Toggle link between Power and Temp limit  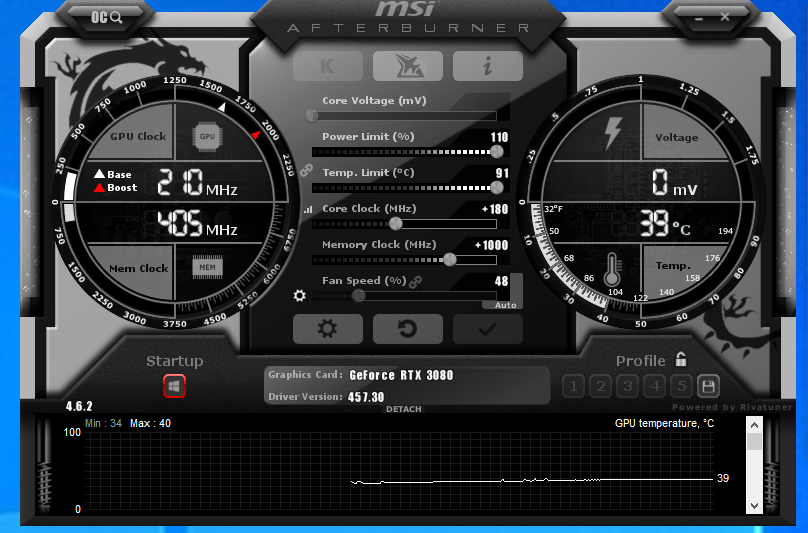click(307, 170)
